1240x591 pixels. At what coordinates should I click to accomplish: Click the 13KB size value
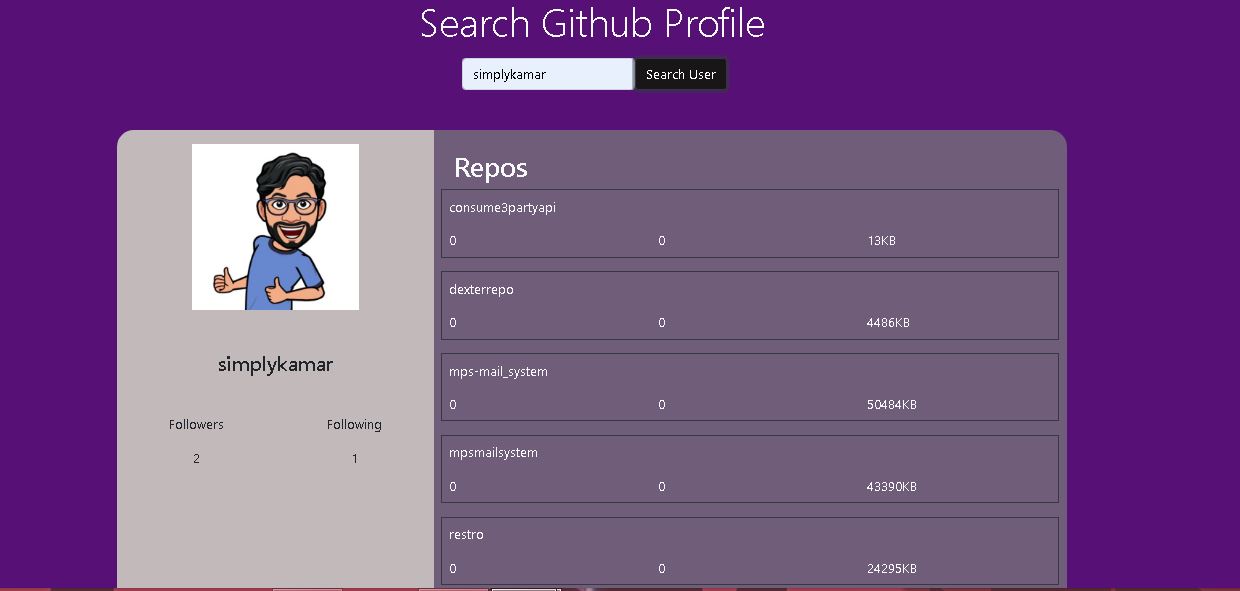tap(881, 241)
